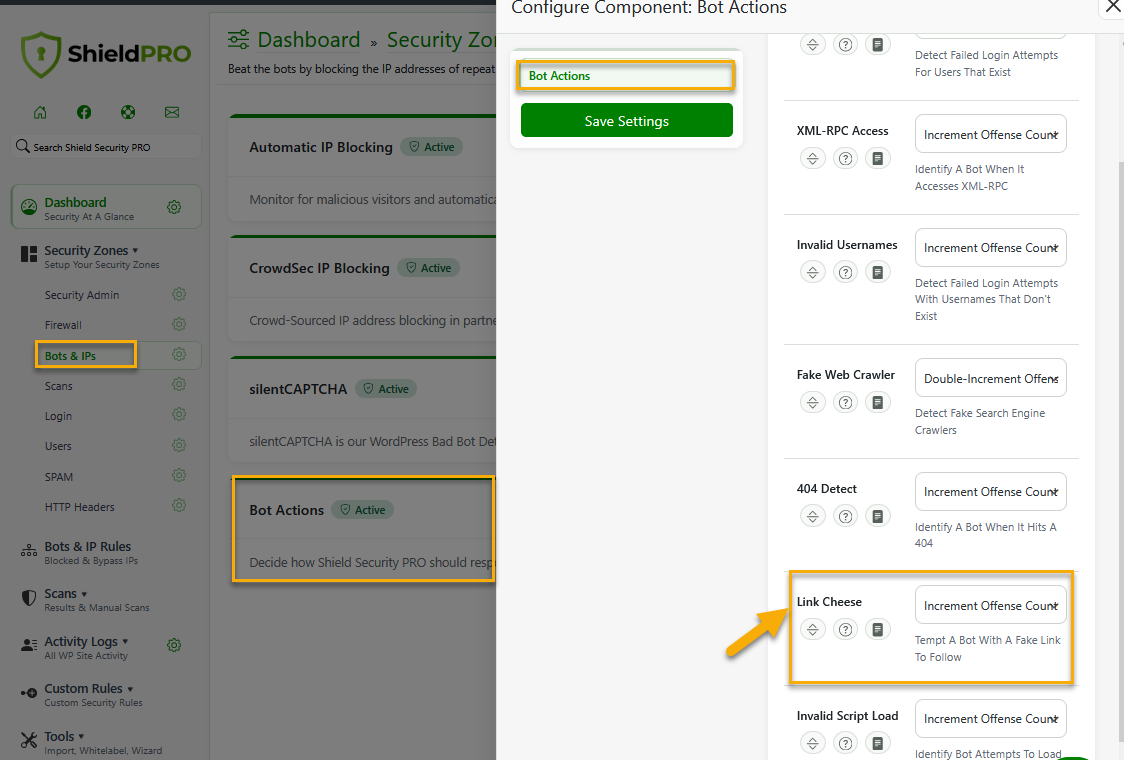Close the Configure Component panel
Image resolution: width=1124 pixels, height=760 pixels.
(x=1113, y=6)
